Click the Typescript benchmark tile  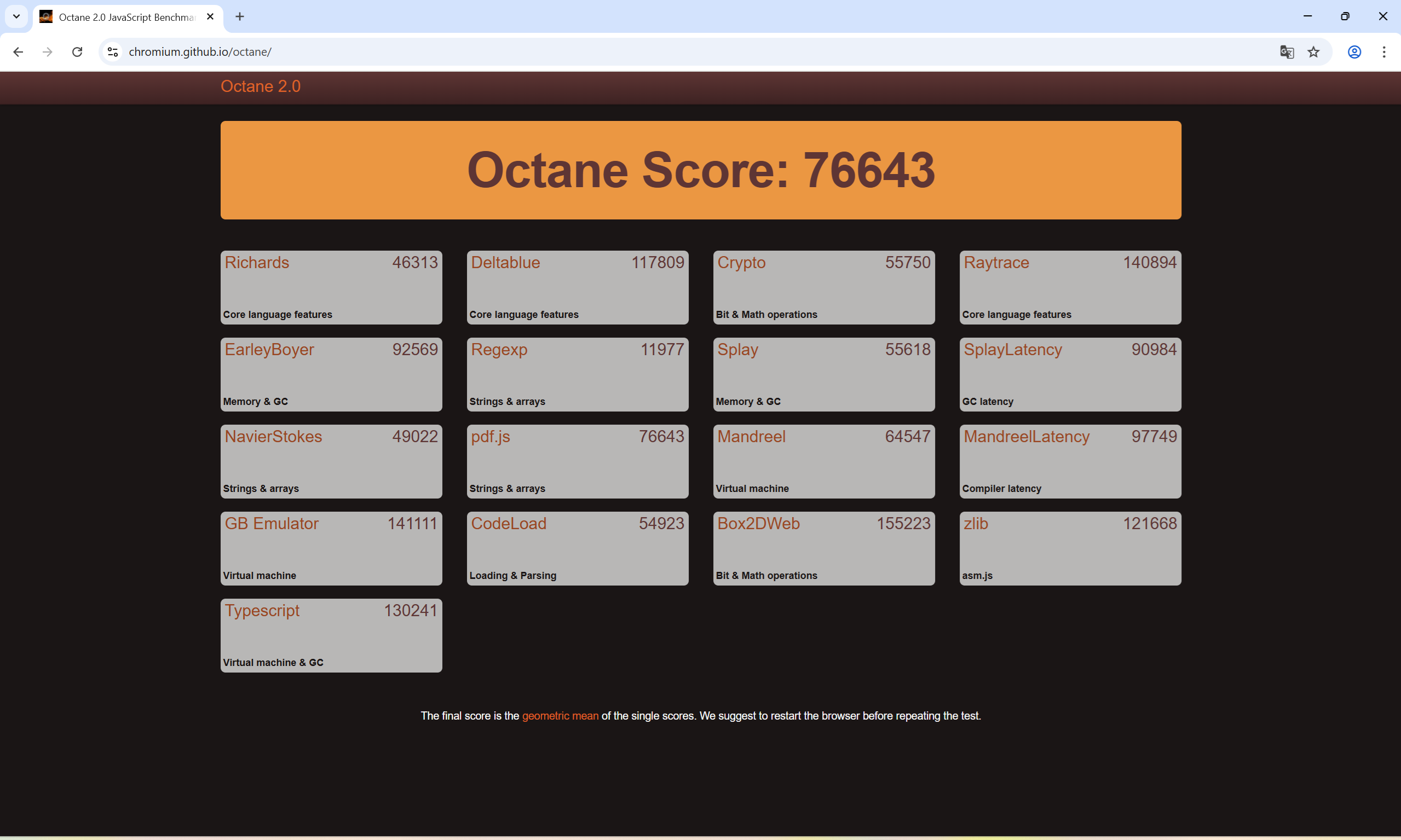click(x=331, y=635)
